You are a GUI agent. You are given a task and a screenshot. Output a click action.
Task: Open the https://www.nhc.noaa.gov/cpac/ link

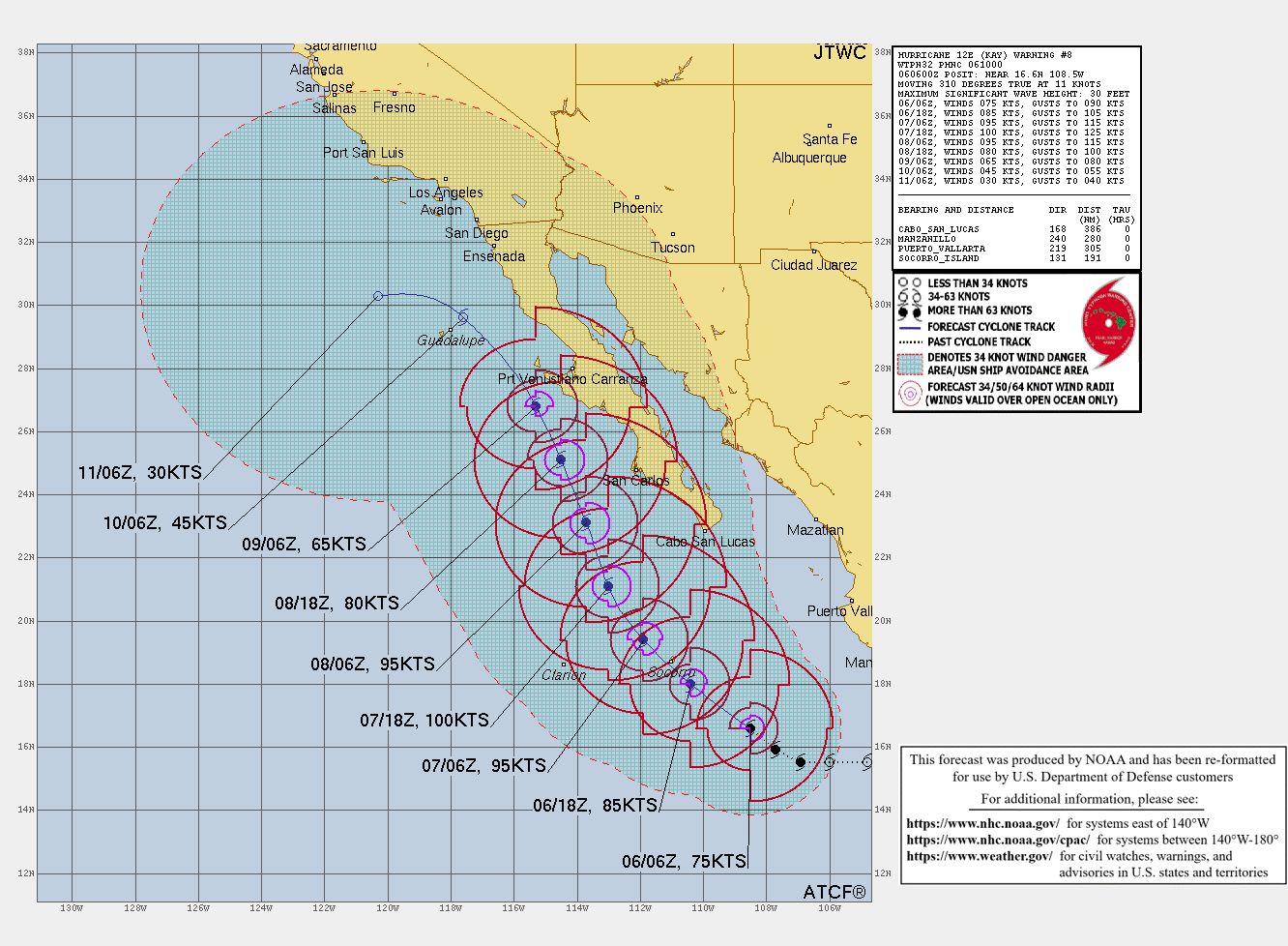point(998,840)
